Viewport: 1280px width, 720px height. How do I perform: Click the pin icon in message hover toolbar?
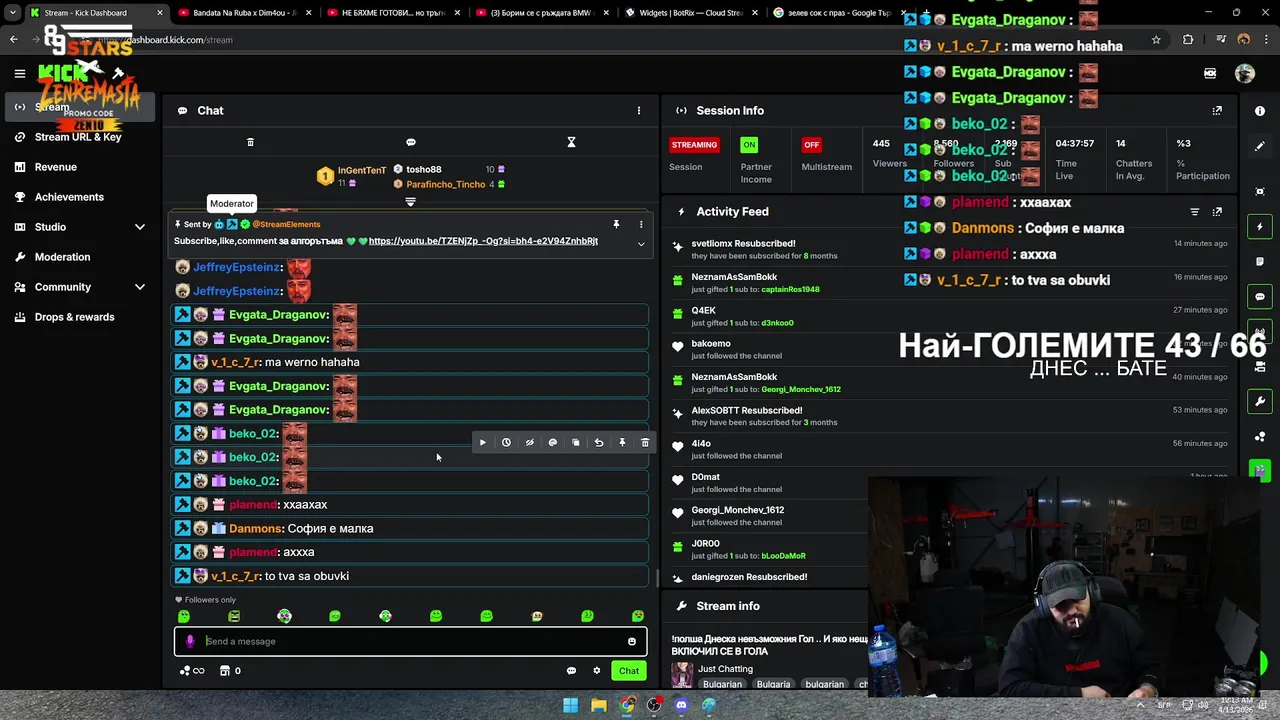coord(622,442)
